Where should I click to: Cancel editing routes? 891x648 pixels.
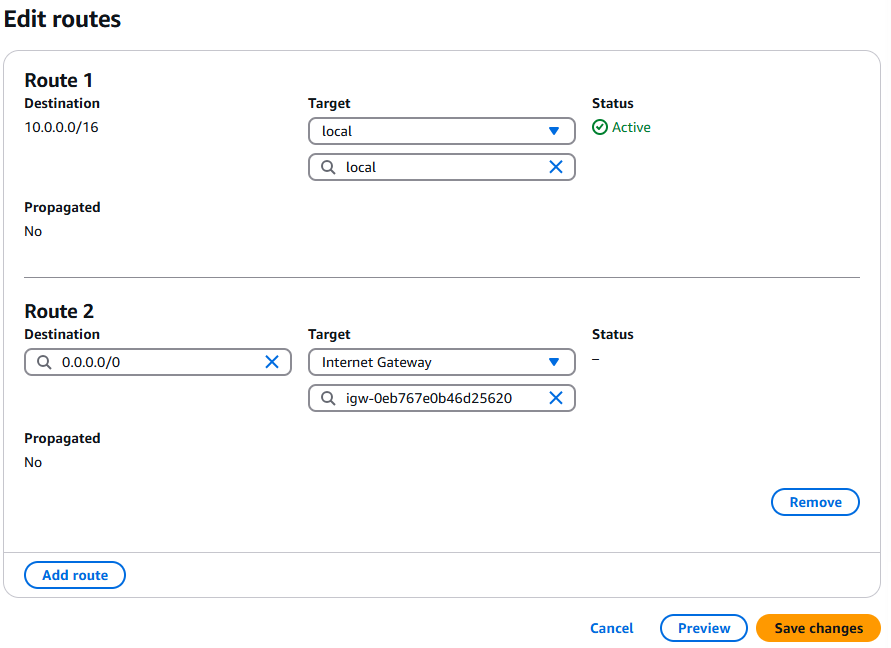(x=611, y=628)
